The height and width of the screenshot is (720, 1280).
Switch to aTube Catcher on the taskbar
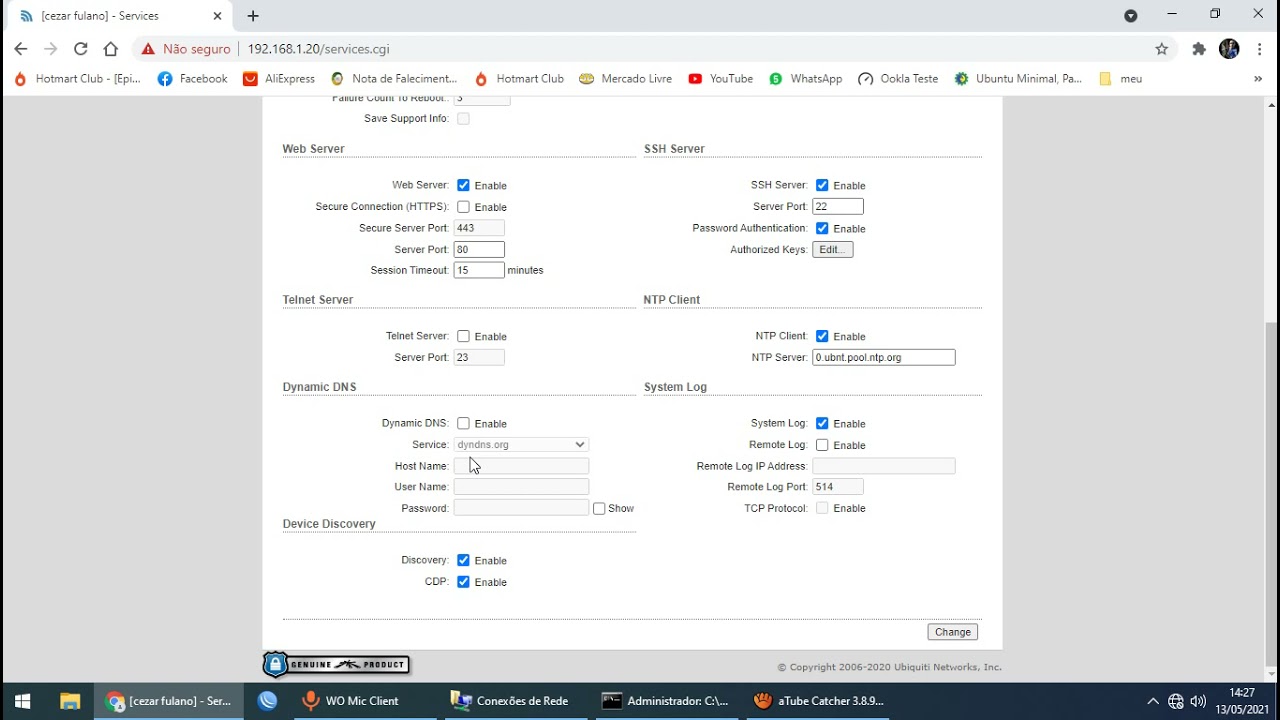(x=819, y=701)
